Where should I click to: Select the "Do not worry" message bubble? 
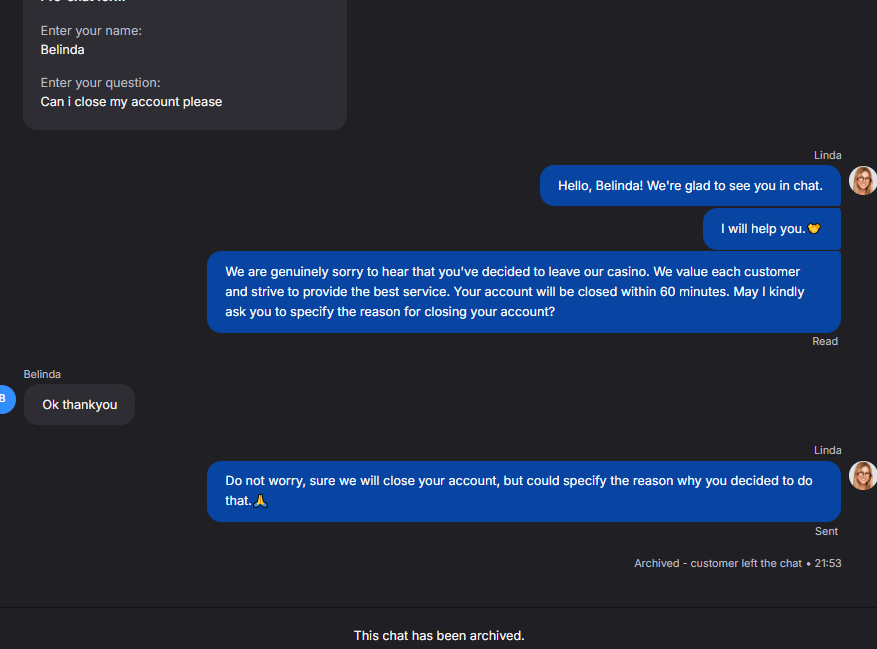523,490
